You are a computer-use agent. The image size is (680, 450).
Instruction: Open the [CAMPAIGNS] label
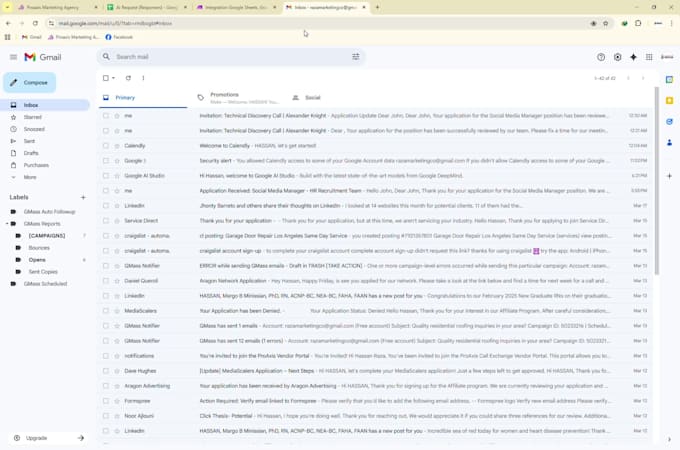47,235
